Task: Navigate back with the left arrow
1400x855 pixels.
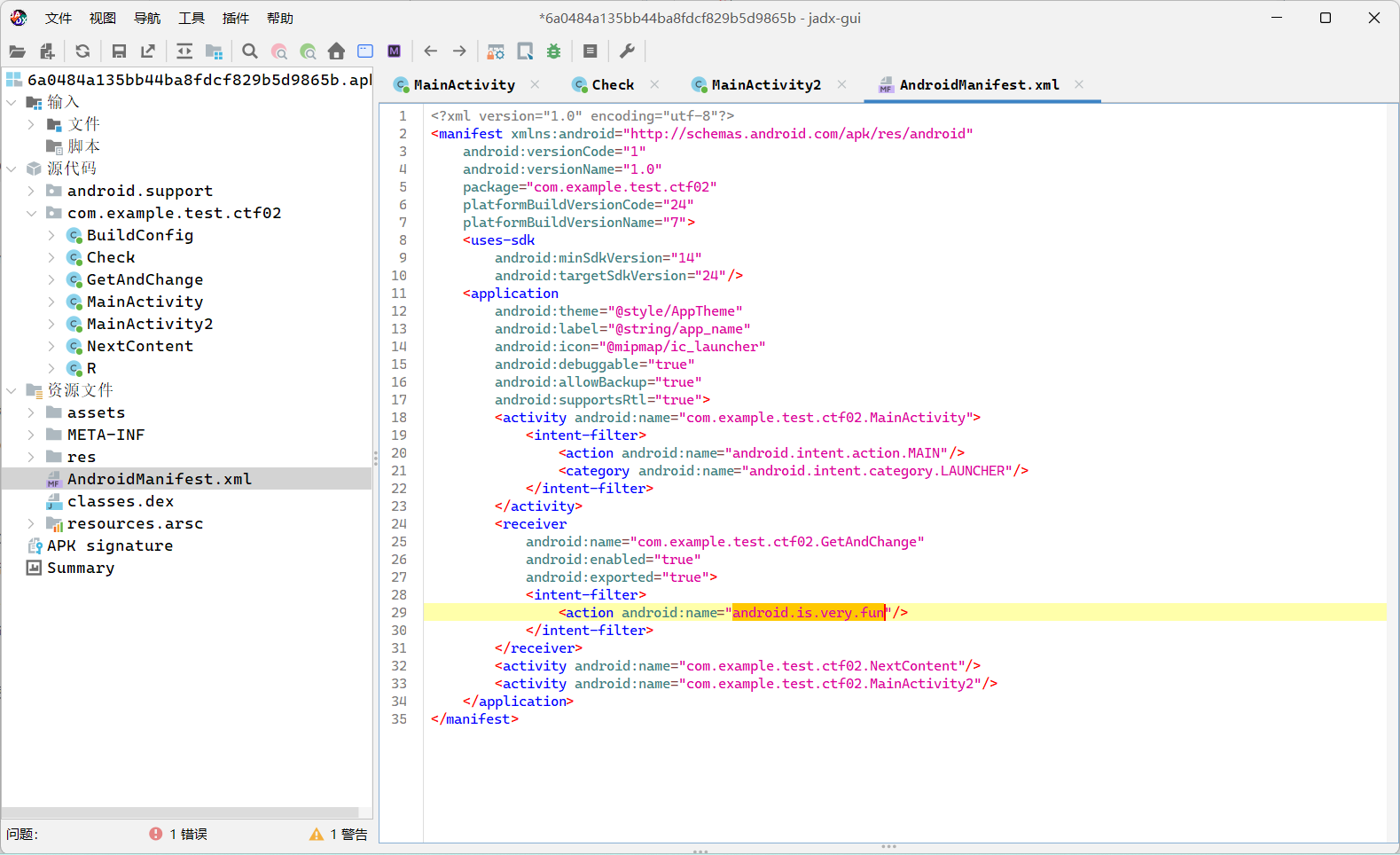Action: point(431,51)
